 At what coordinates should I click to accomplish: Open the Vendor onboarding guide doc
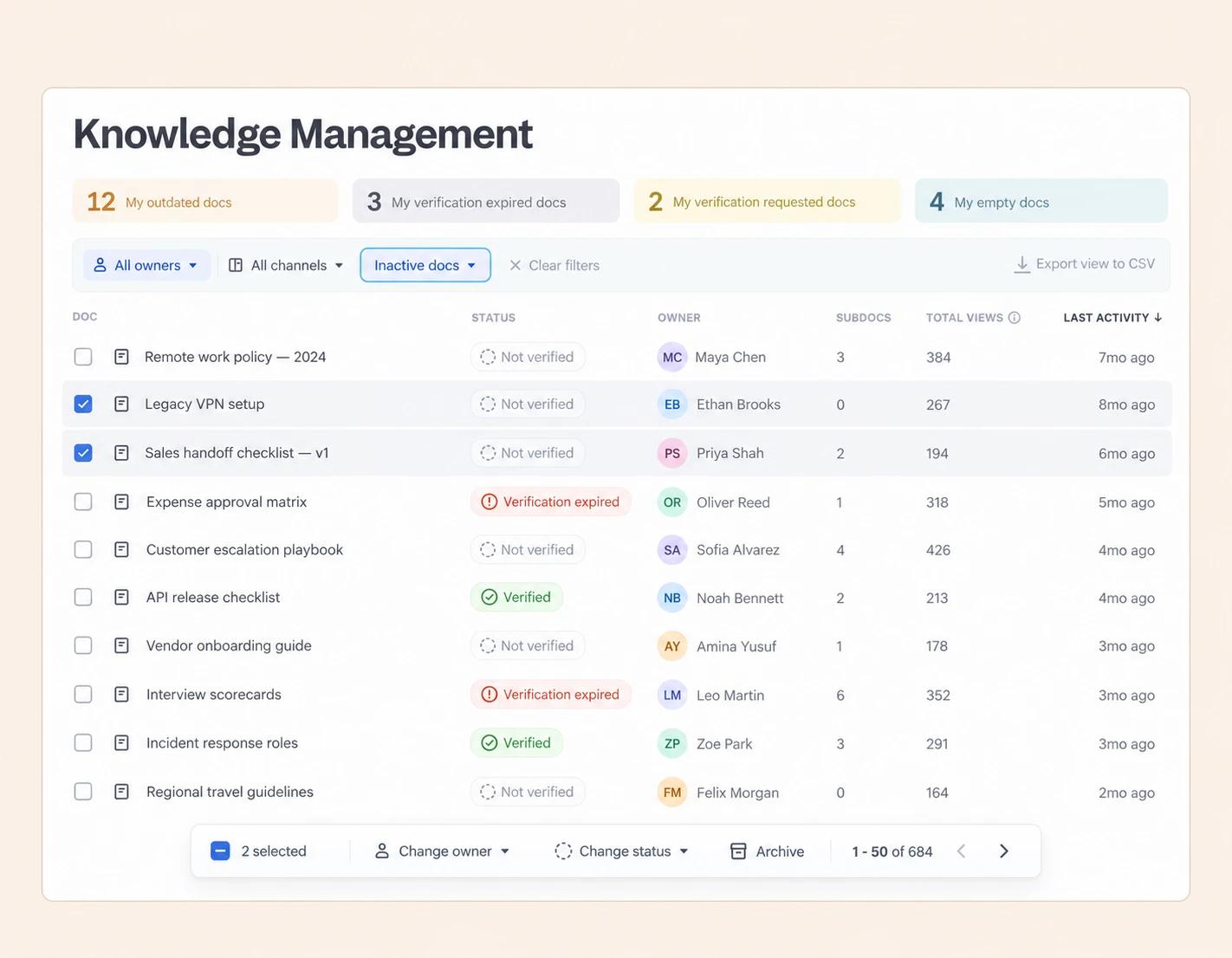pos(229,645)
